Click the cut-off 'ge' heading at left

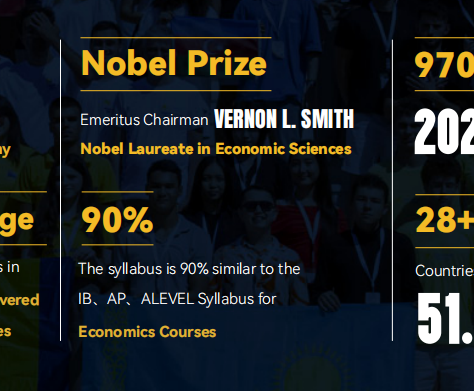coord(17,221)
